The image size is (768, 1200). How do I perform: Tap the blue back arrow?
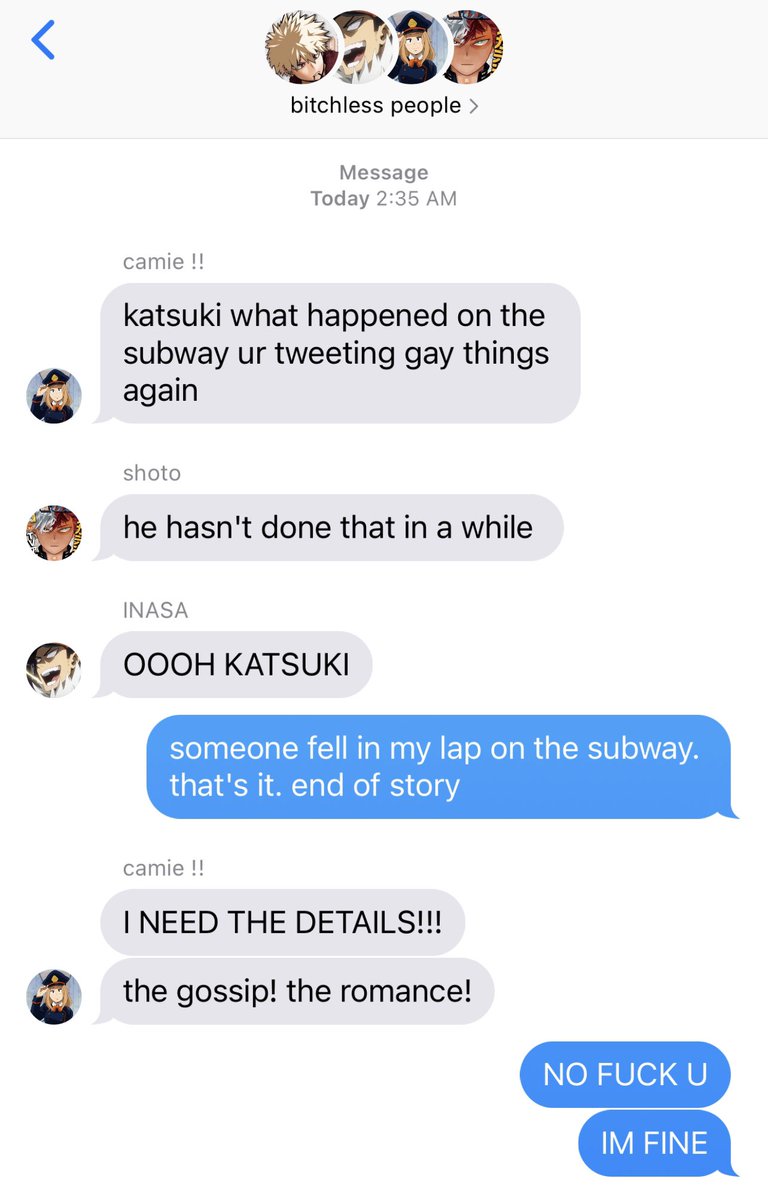(x=43, y=40)
